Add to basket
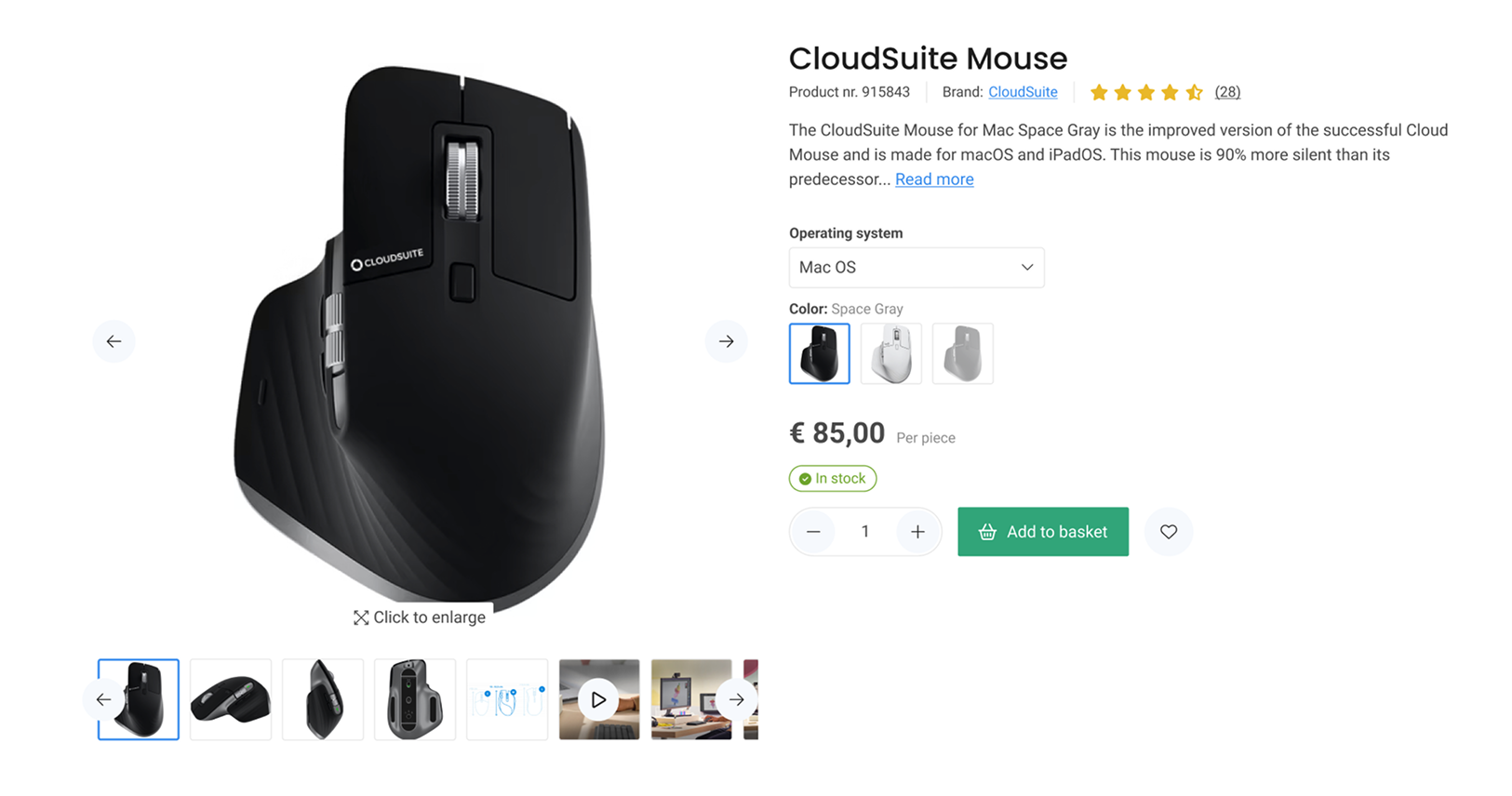The height and width of the screenshot is (796, 1512). (1043, 532)
